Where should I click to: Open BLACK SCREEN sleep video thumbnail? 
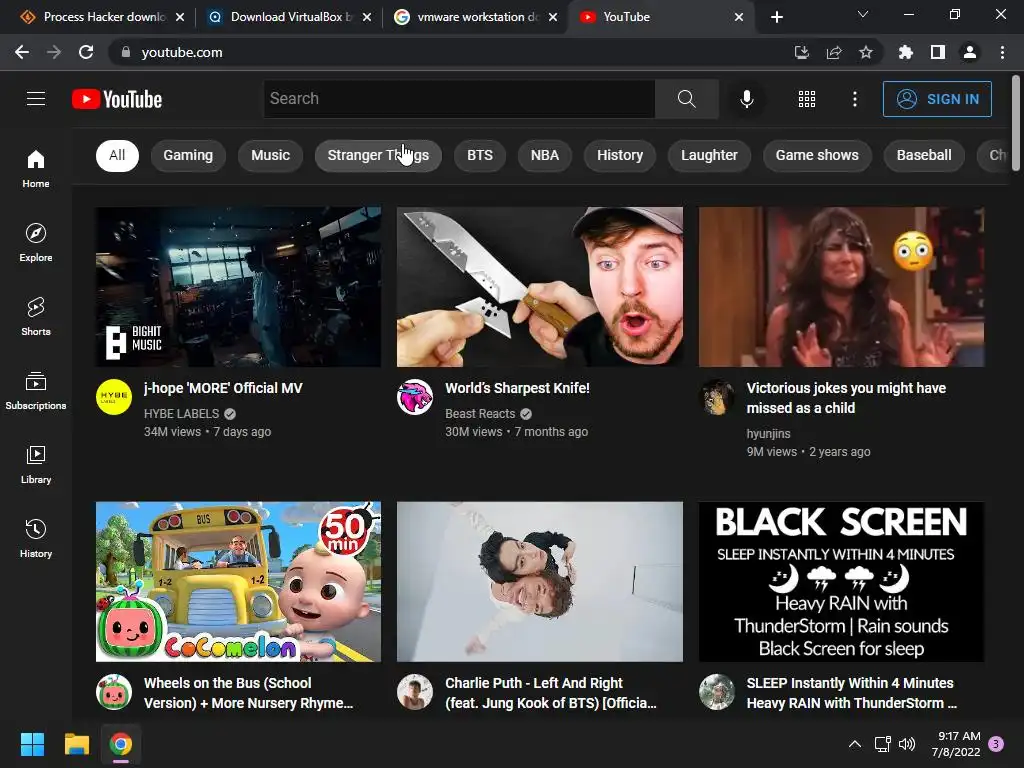tap(841, 581)
